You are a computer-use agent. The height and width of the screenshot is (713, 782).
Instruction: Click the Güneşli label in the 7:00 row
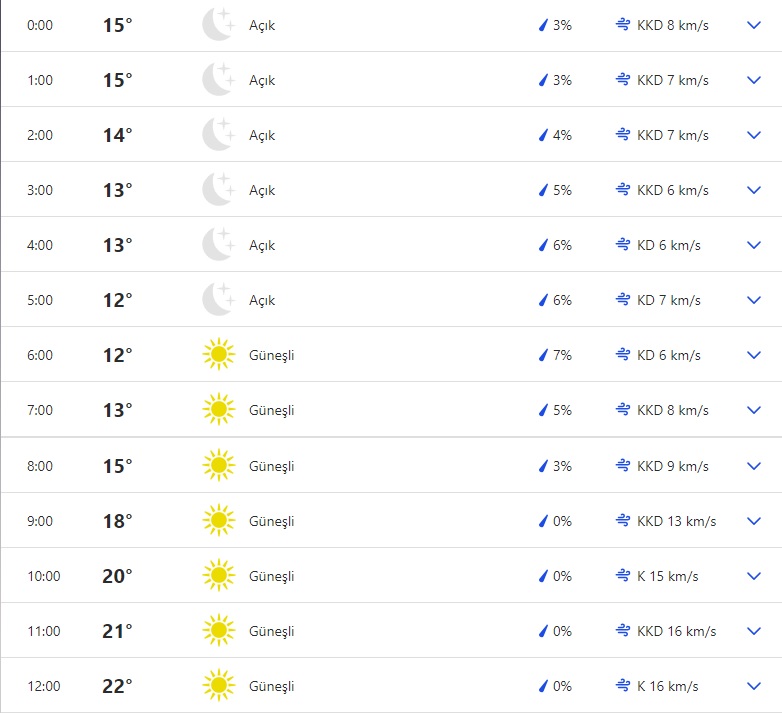pos(272,410)
